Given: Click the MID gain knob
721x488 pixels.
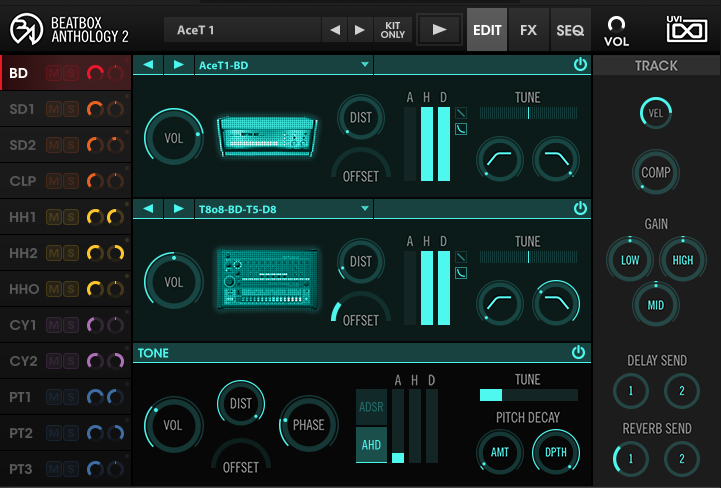Looking at the screenshot, I should pos(656,305).
